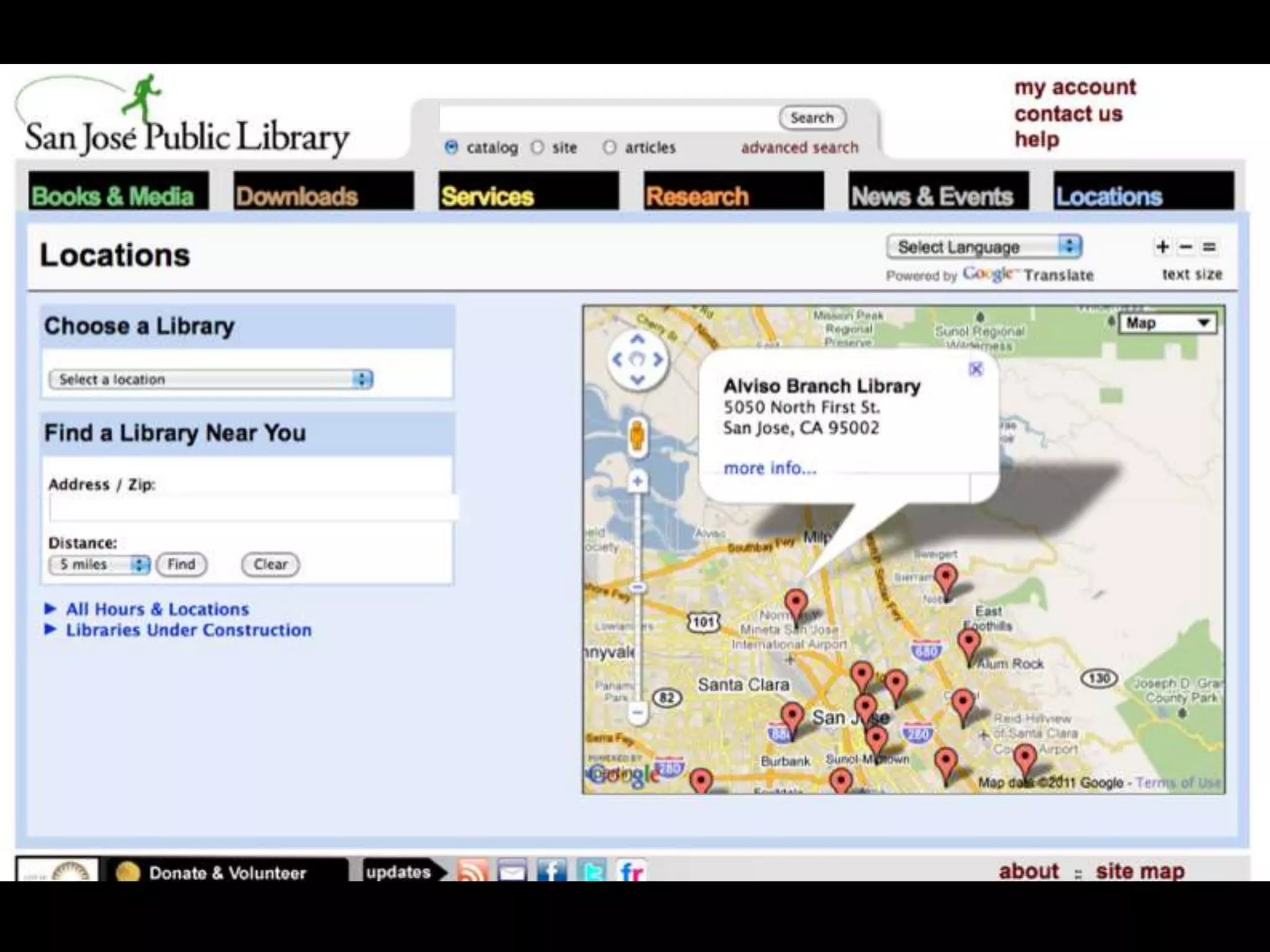Image resolution: width=1270 pixels, height=952 pixels.
Task: Open the 5 miles distance dropdown
Action: tap(99, 565)
